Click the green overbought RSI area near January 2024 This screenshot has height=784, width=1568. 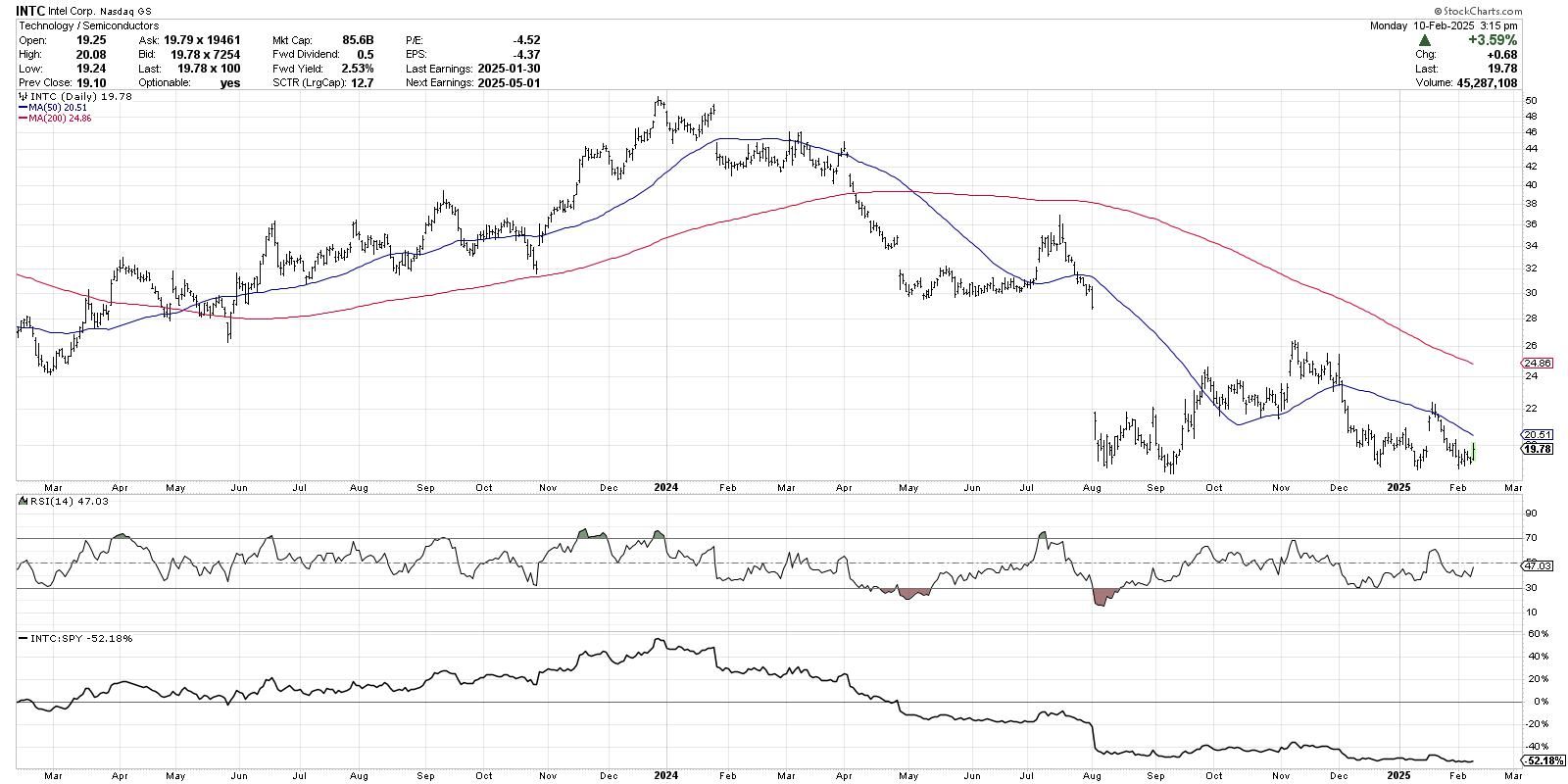pyautogui.click(x=658, y=535)
